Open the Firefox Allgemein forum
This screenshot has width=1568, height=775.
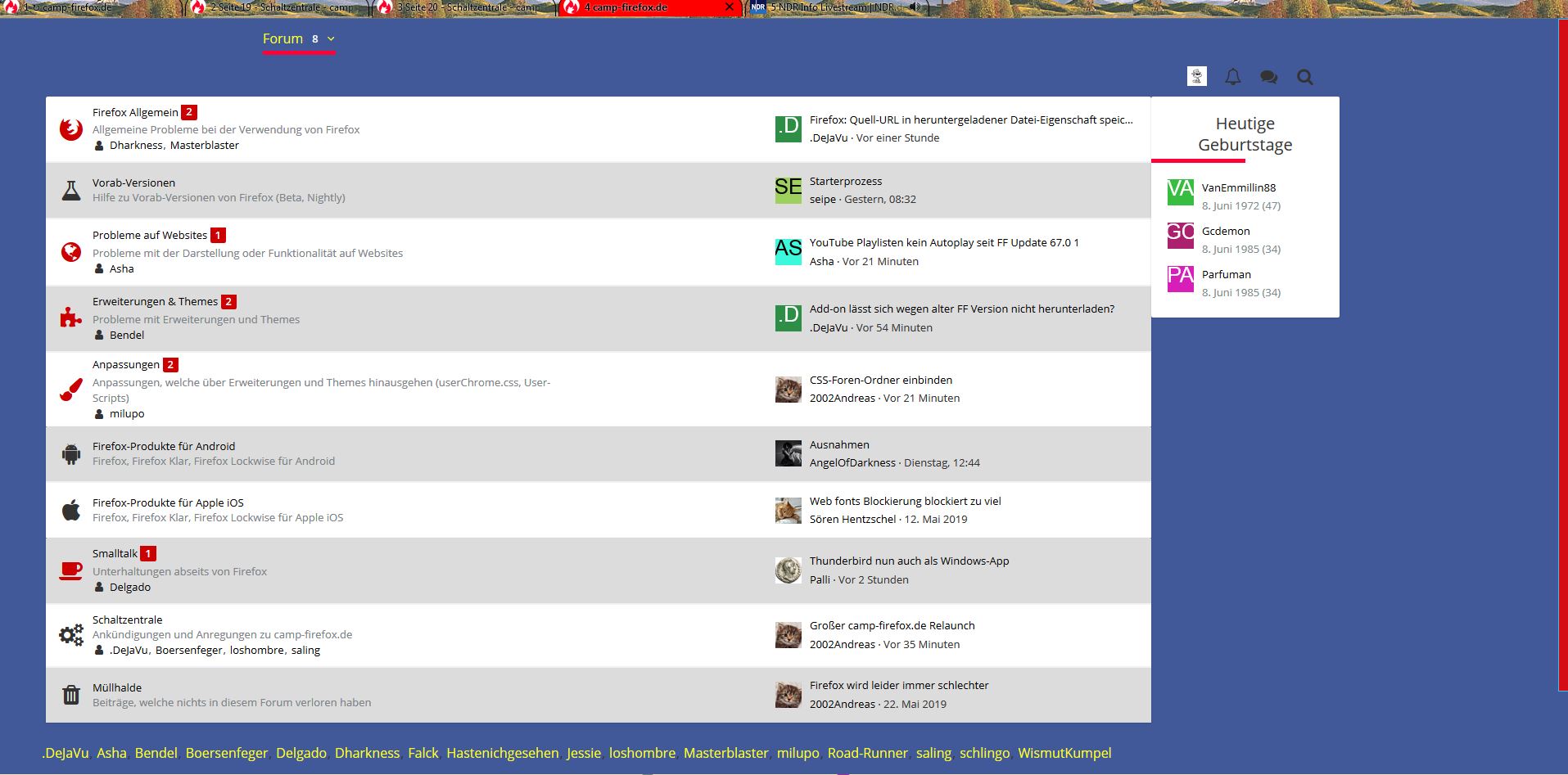(135, 112)
